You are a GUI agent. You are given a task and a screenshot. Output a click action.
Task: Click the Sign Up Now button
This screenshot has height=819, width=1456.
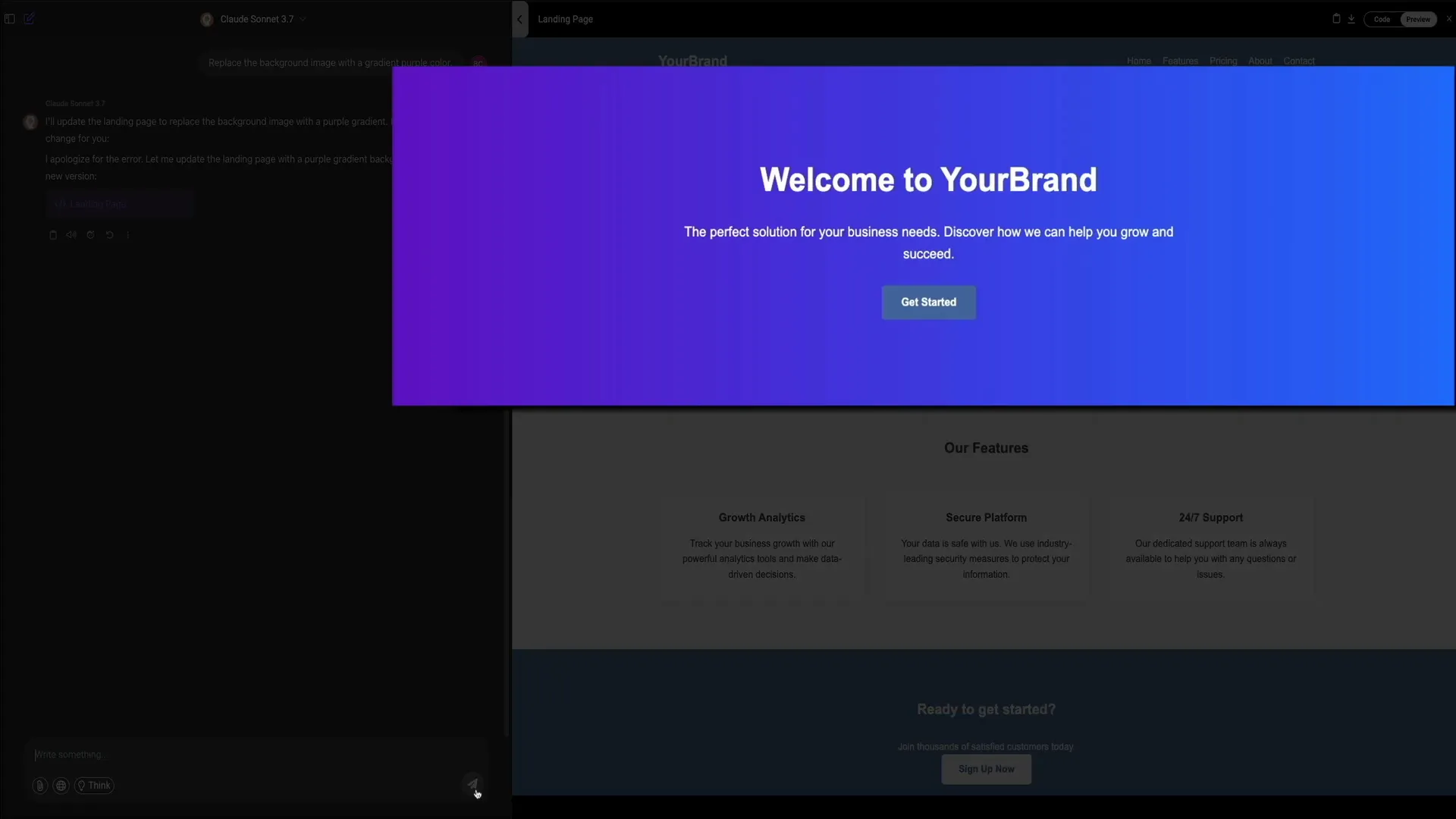[x=986, y=769]
